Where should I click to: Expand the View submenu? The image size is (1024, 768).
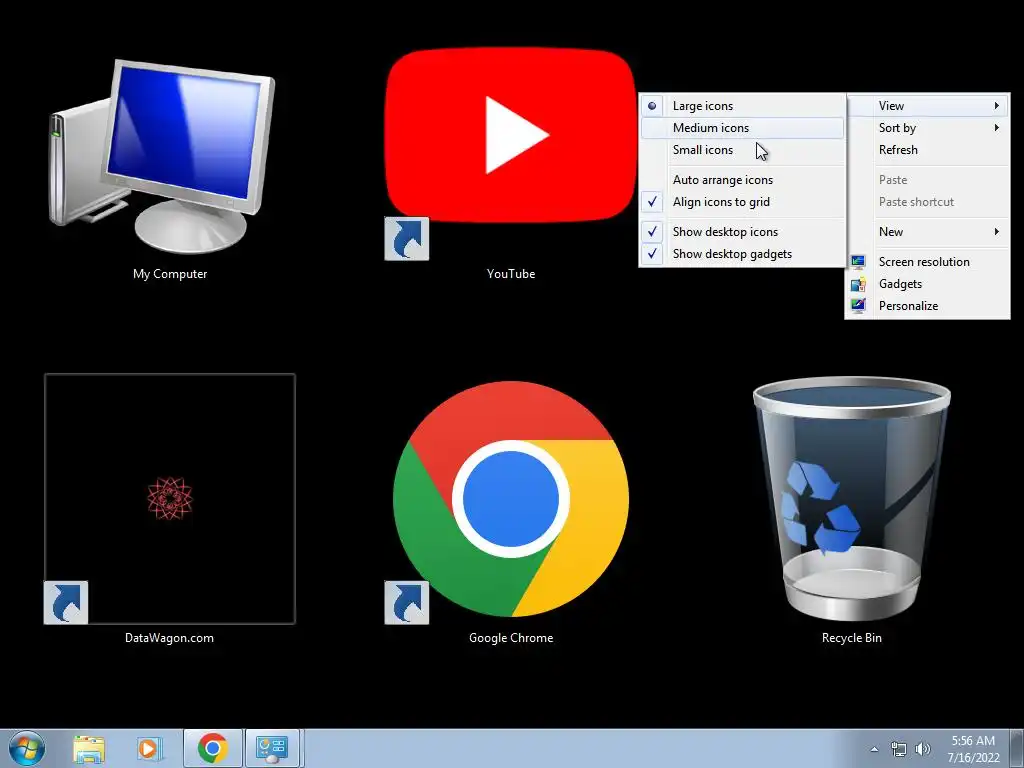[927, 106]
